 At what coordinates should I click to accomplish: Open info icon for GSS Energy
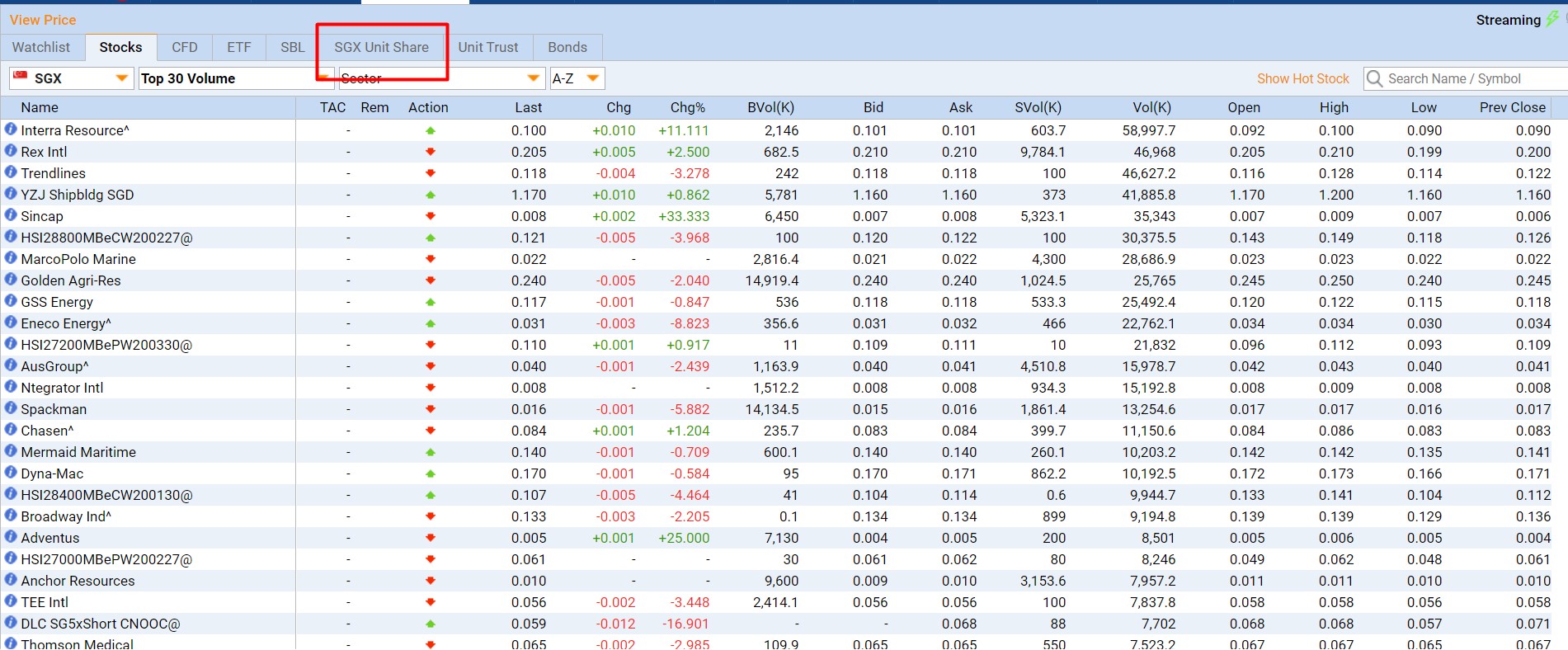[11, 301]
